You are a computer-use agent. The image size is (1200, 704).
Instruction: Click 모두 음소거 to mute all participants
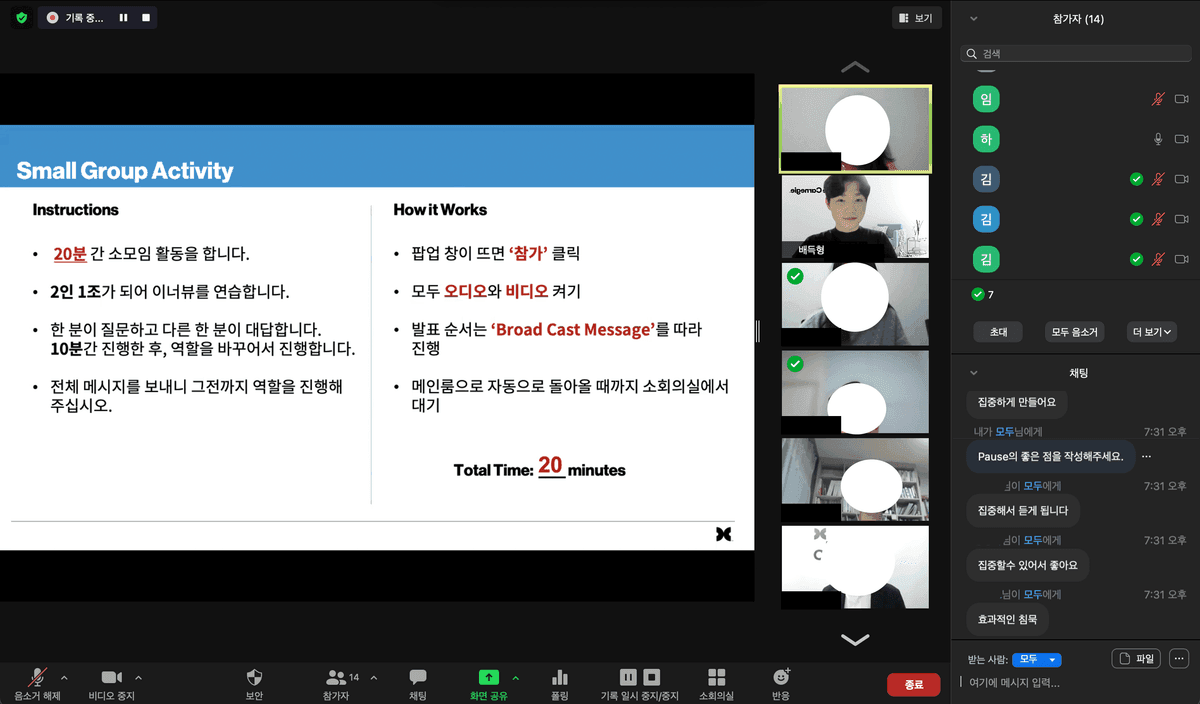(1074, 331)
